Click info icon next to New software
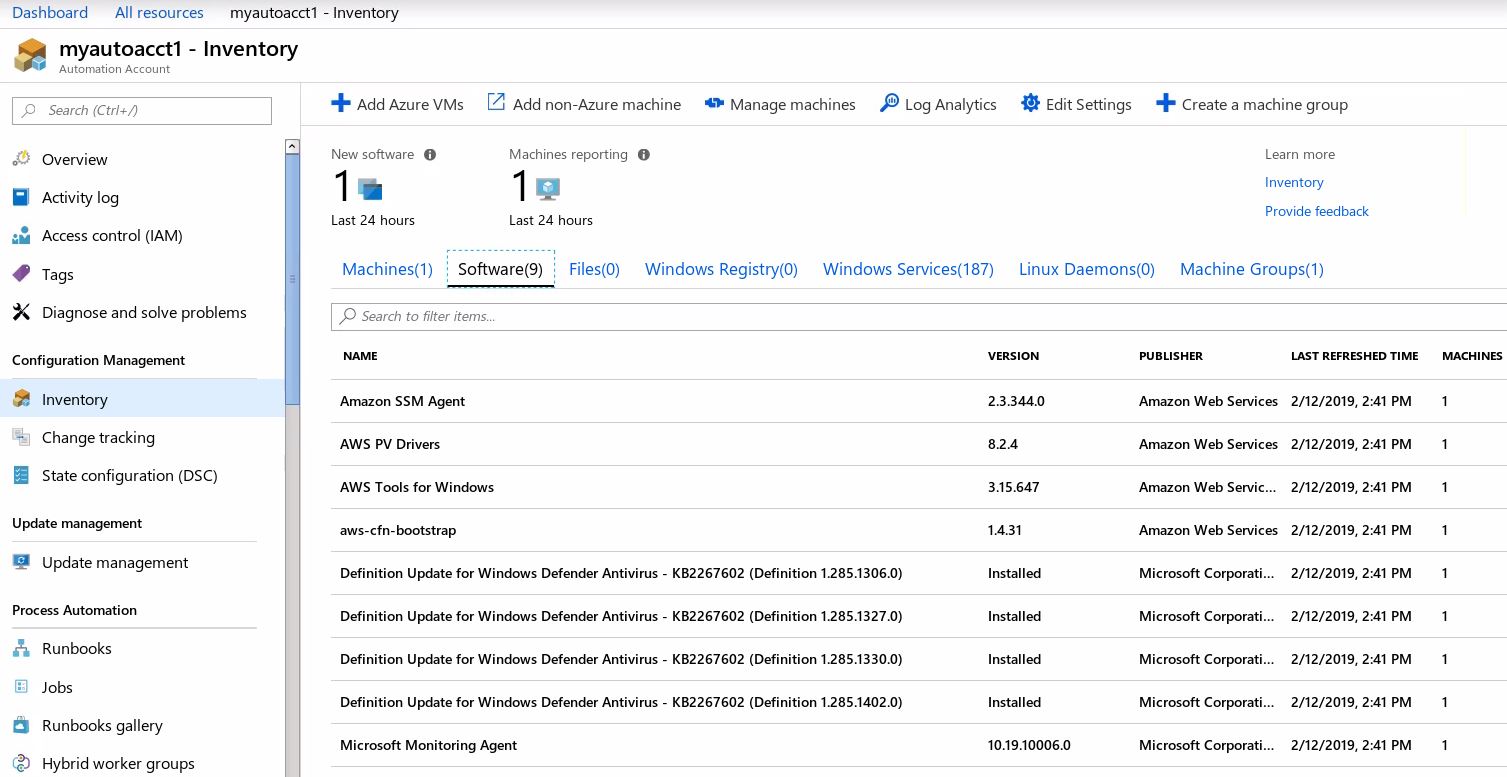 point(430,155)
